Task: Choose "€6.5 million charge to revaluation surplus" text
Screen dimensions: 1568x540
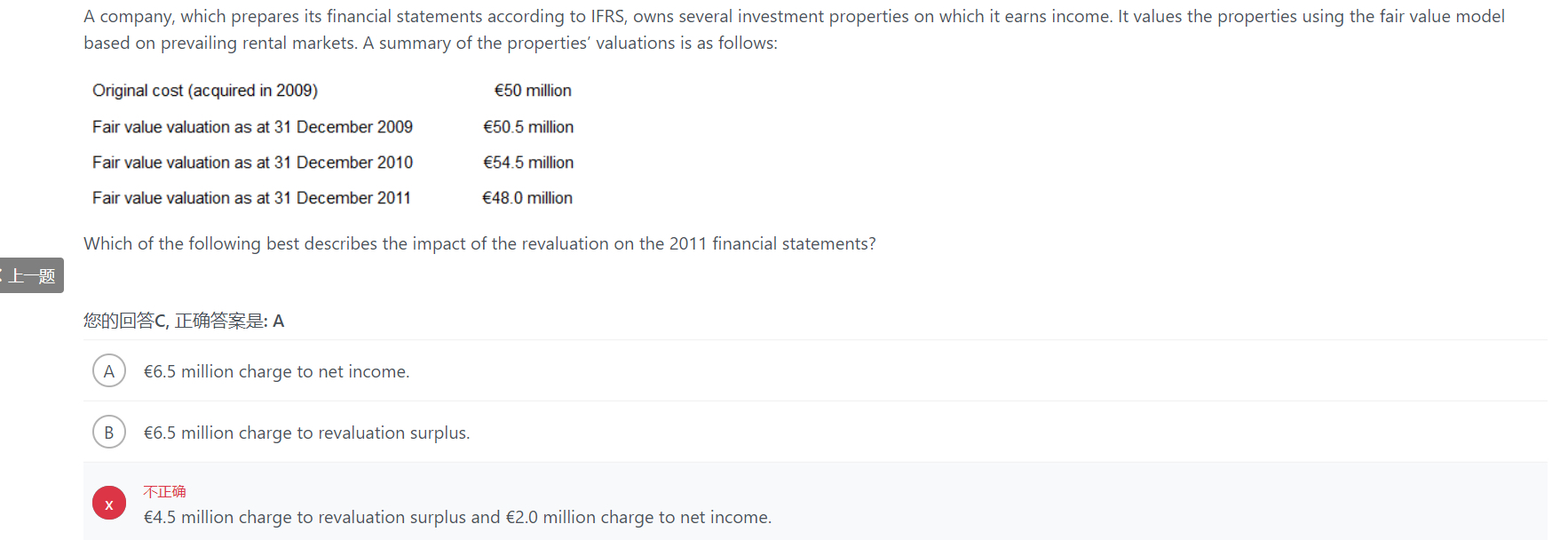Action: [x=306, y=433]
